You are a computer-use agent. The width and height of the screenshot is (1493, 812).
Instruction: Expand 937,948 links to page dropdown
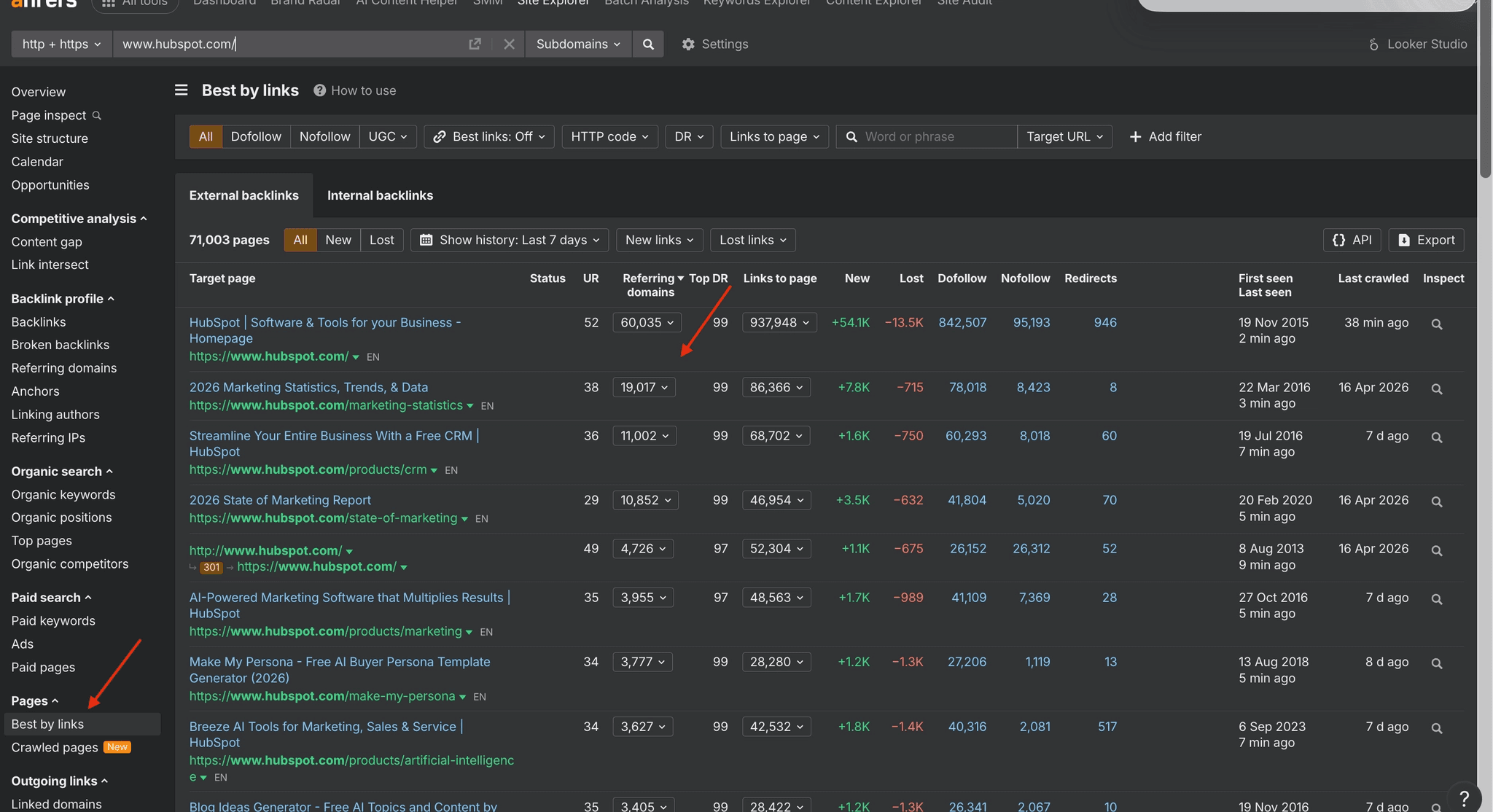(x=779, y=322)
